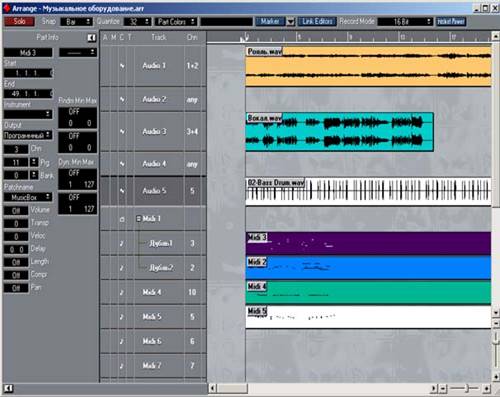
Task: Open the Patchname MusicBox dropdown
Action: click(28, 197)
